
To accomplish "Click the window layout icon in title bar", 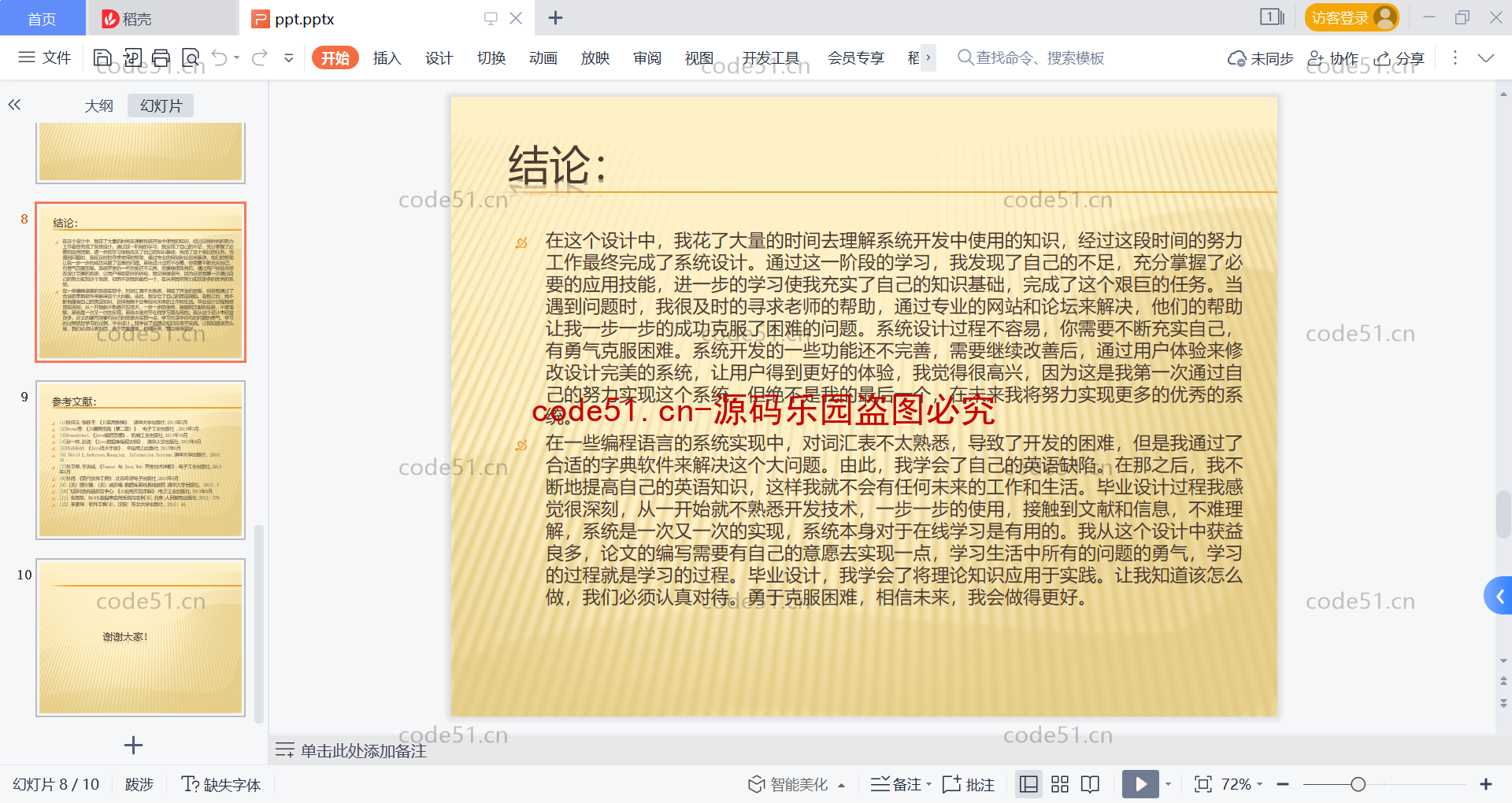I will (1272, 17).
